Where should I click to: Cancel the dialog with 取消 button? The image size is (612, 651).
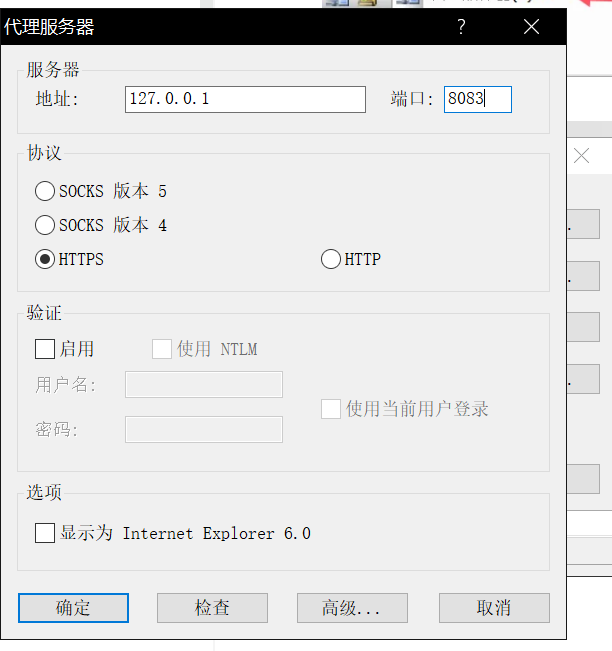(x=494, y=608)
